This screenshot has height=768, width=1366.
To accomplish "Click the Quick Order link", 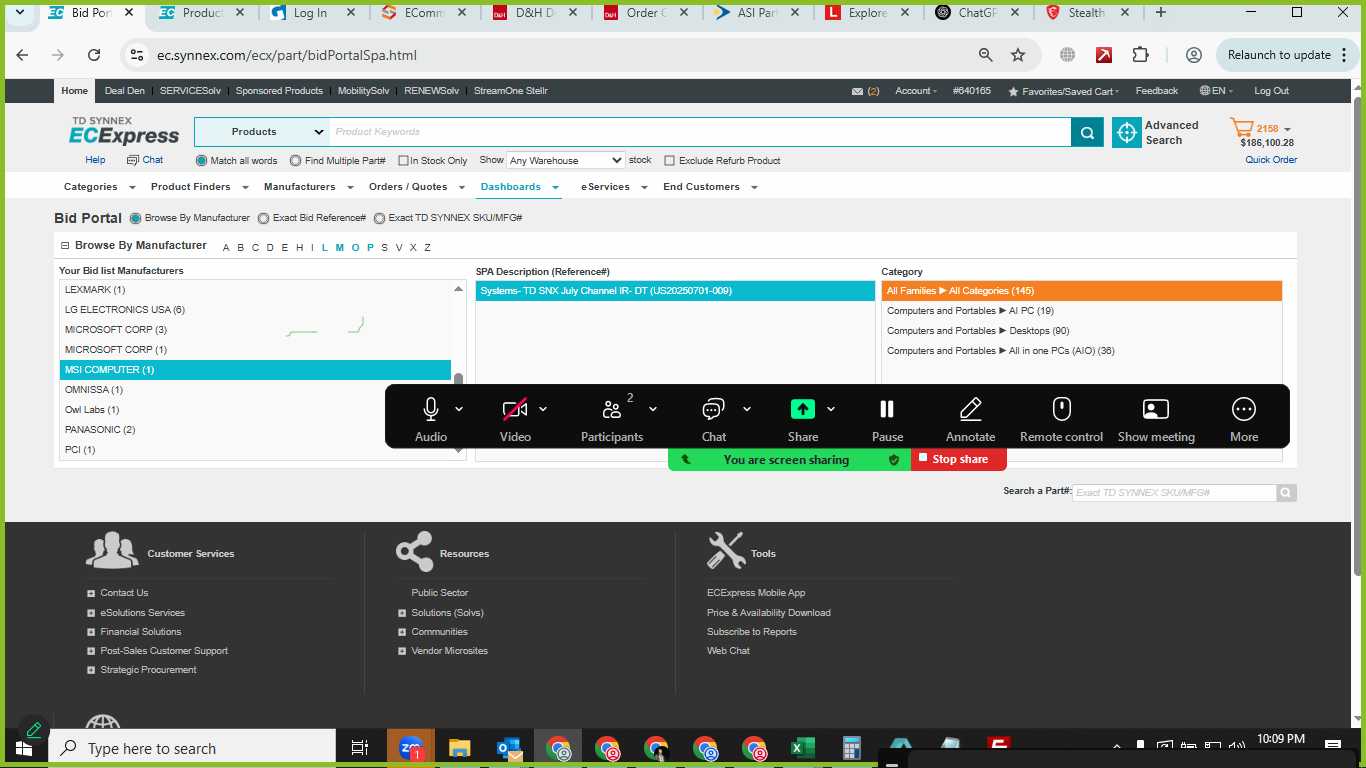I will tap(1271, 160).
